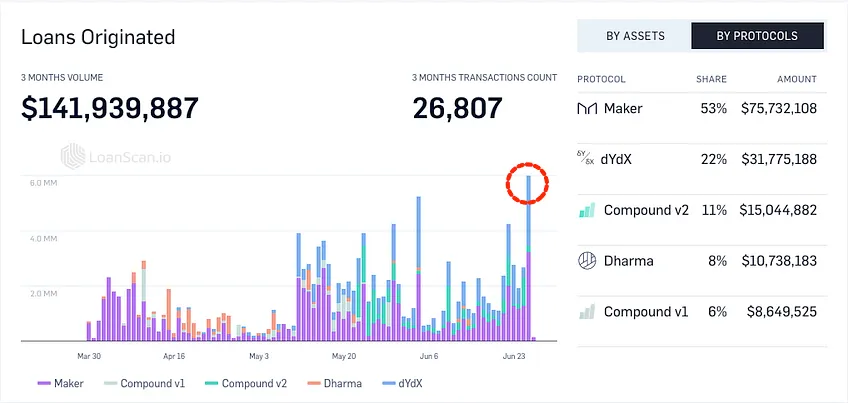The width and height of the screenshot is (848, 403).
Task: Click the LoanScan.io watermark logo
Action: tap(116, 156)
